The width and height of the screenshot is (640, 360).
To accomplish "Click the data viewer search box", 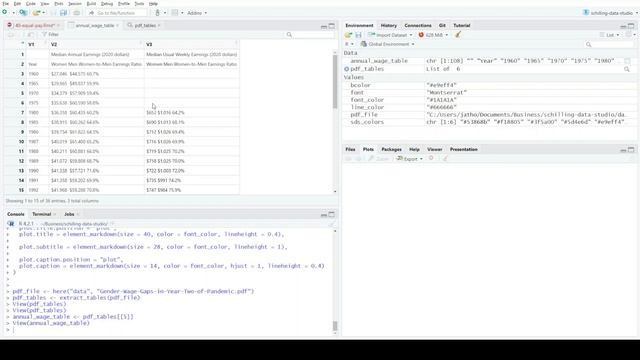I will [310, 35].
